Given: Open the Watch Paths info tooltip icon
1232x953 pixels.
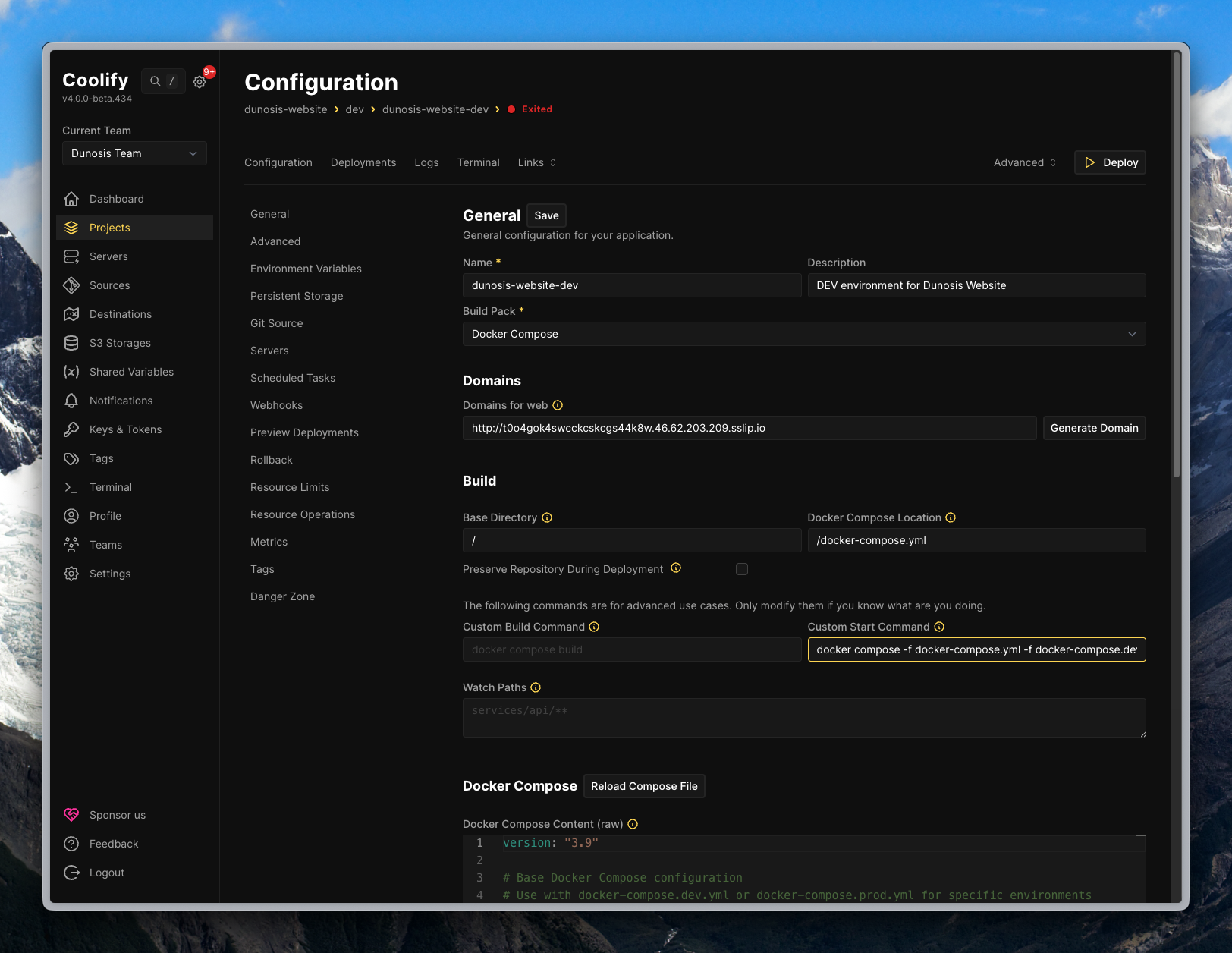Looking at the screenshot, I should click(x=536, y=687).
